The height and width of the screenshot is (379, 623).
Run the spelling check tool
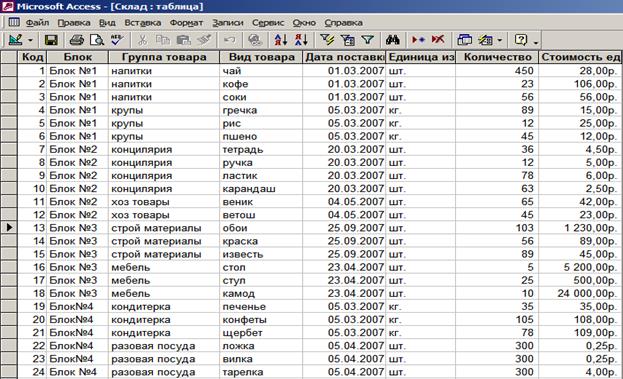click(117, 40)
